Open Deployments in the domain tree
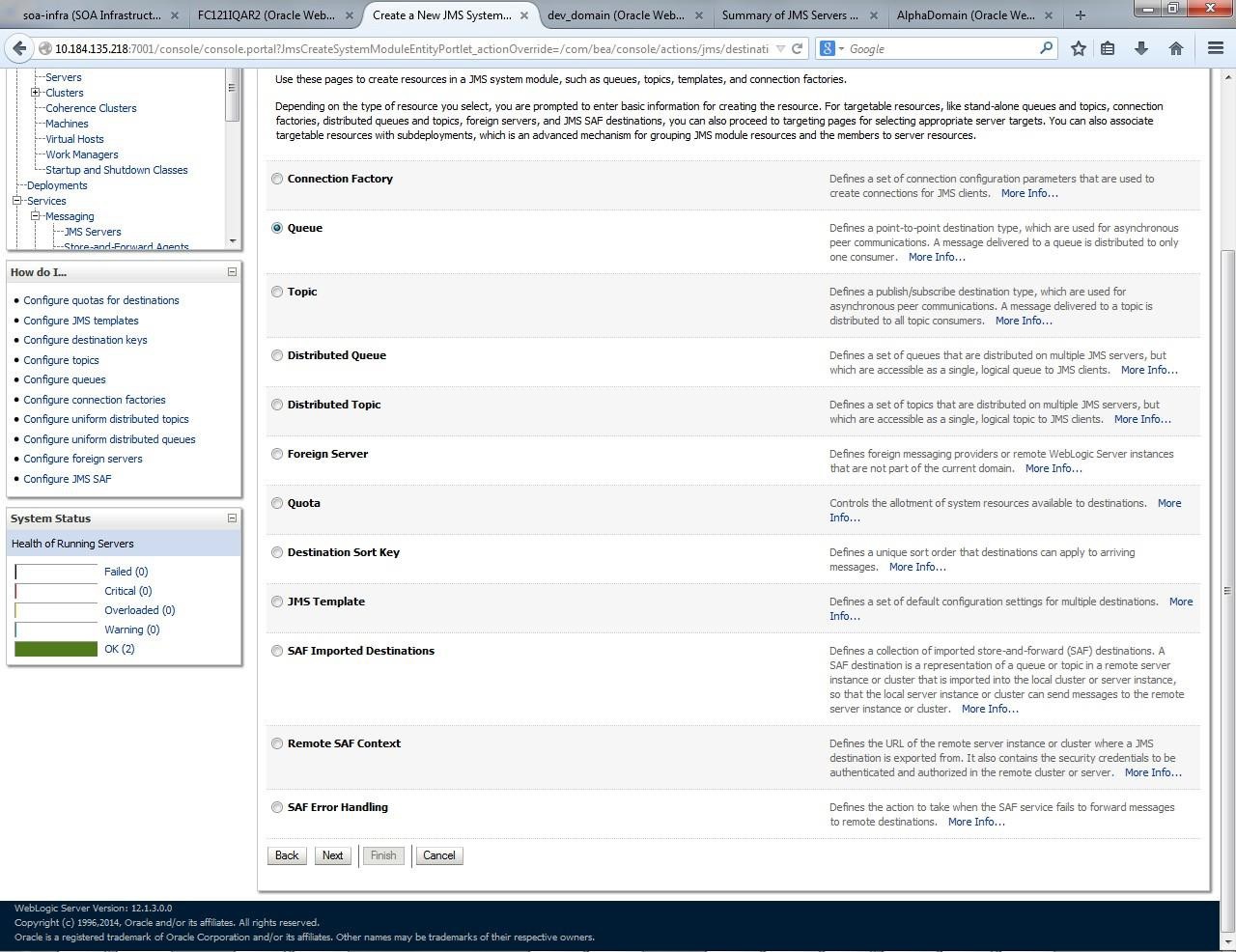The width and height of the screenshot is (1236, 952). pyautogui.click(x=57, y=185)
